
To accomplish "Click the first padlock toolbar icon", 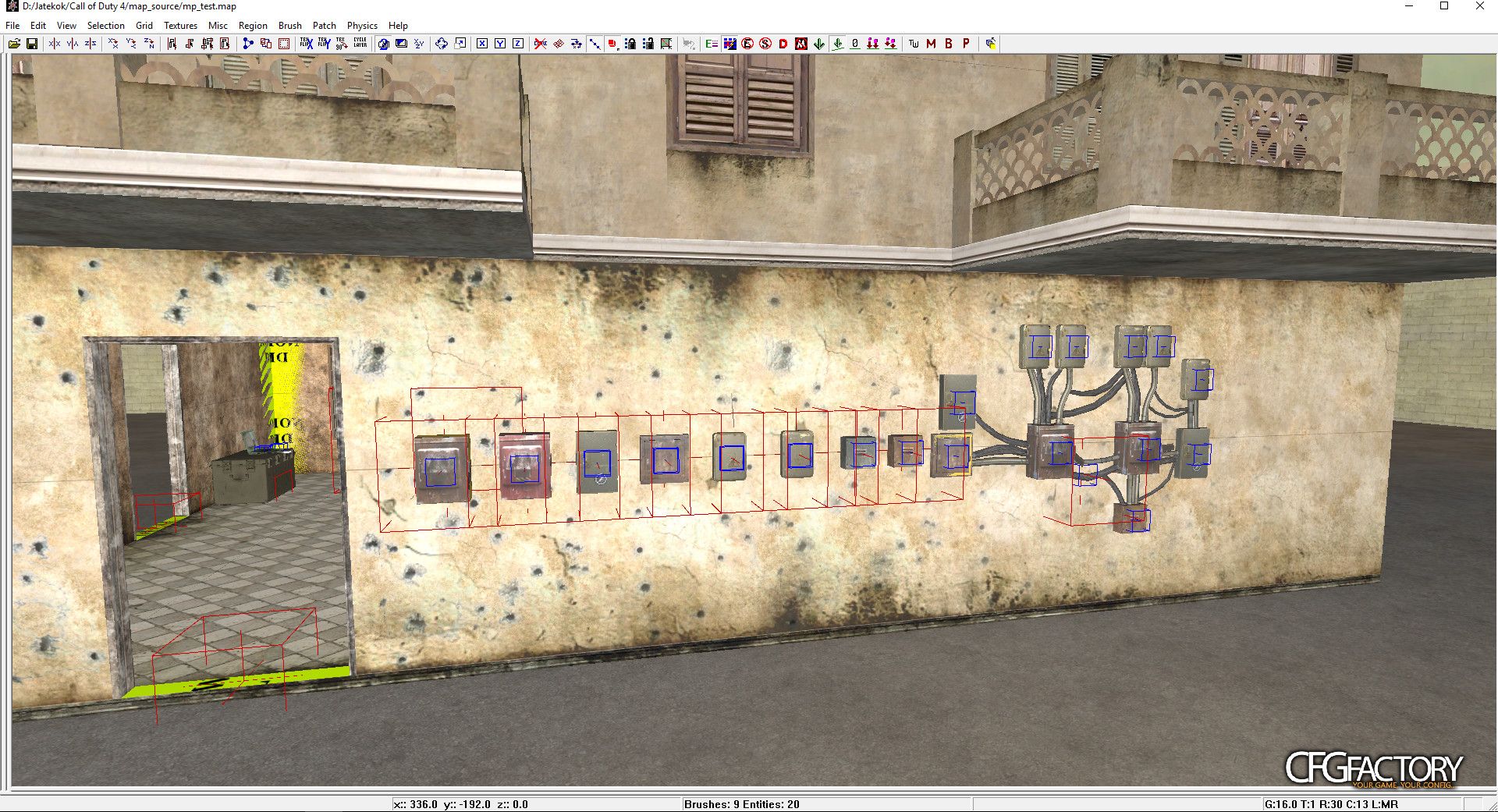I will [x=631, y=44].
